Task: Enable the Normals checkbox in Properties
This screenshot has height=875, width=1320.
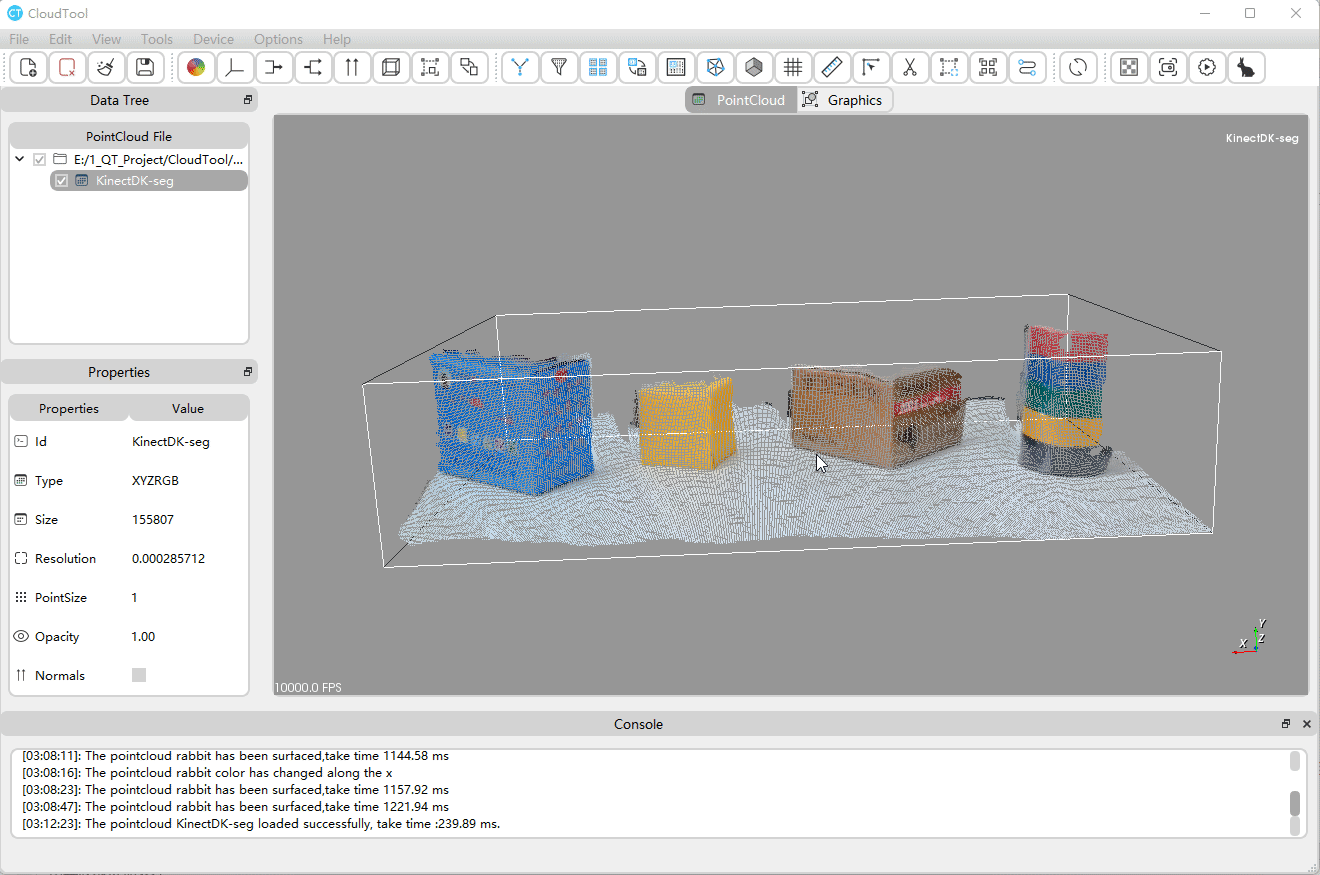Action: click(139, 675)
